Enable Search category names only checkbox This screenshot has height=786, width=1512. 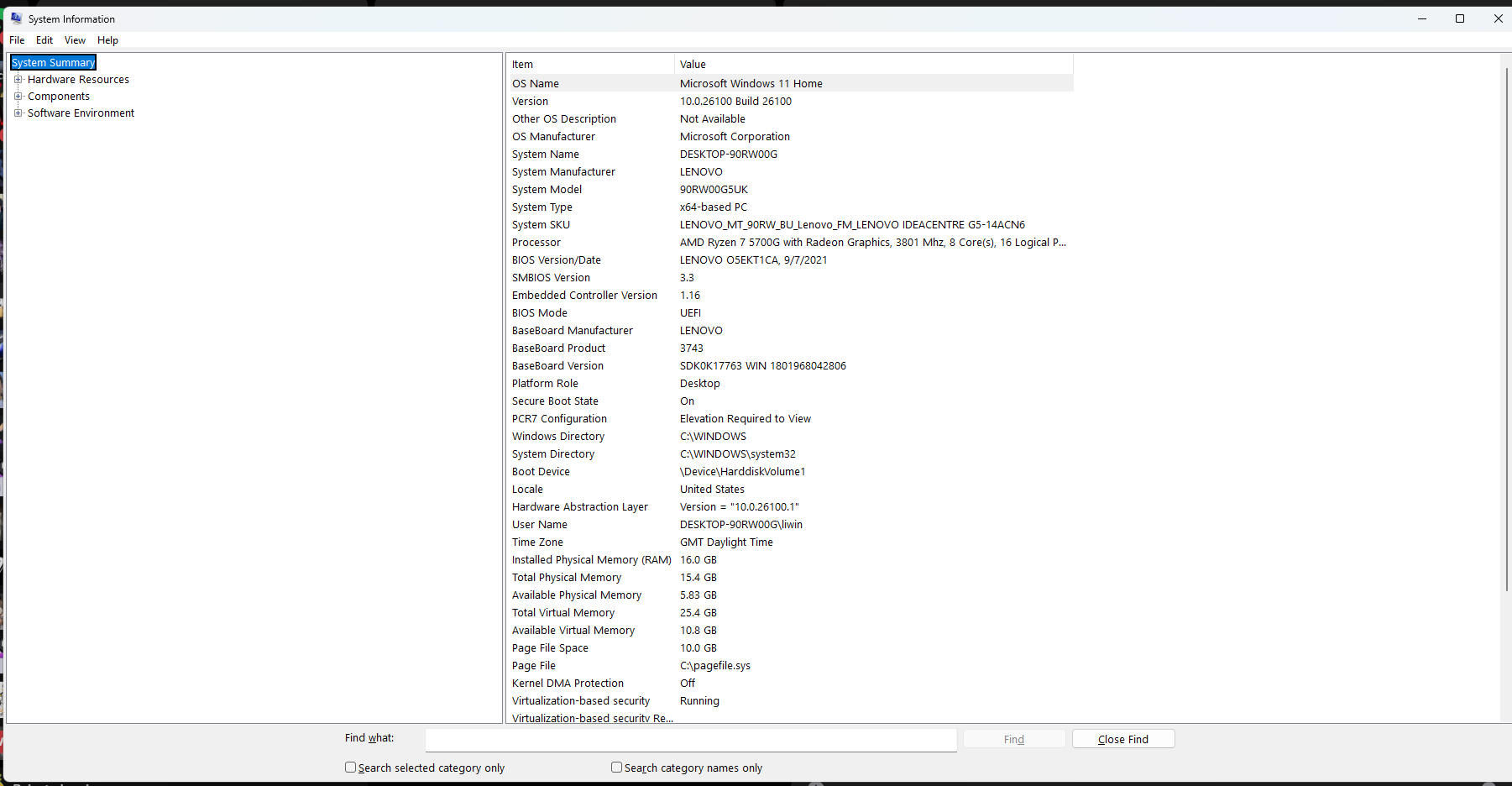click(617, 768)
